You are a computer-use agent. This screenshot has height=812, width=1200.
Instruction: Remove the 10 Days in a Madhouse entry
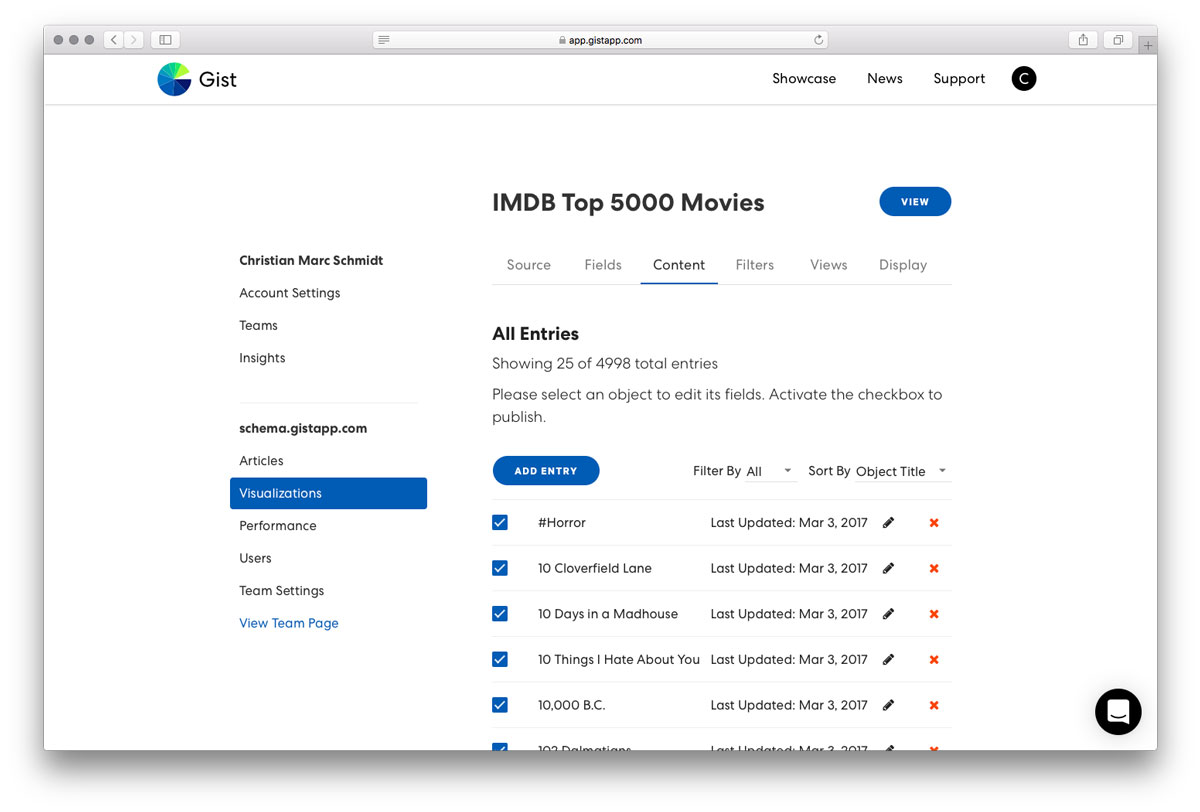click(934, 614)
